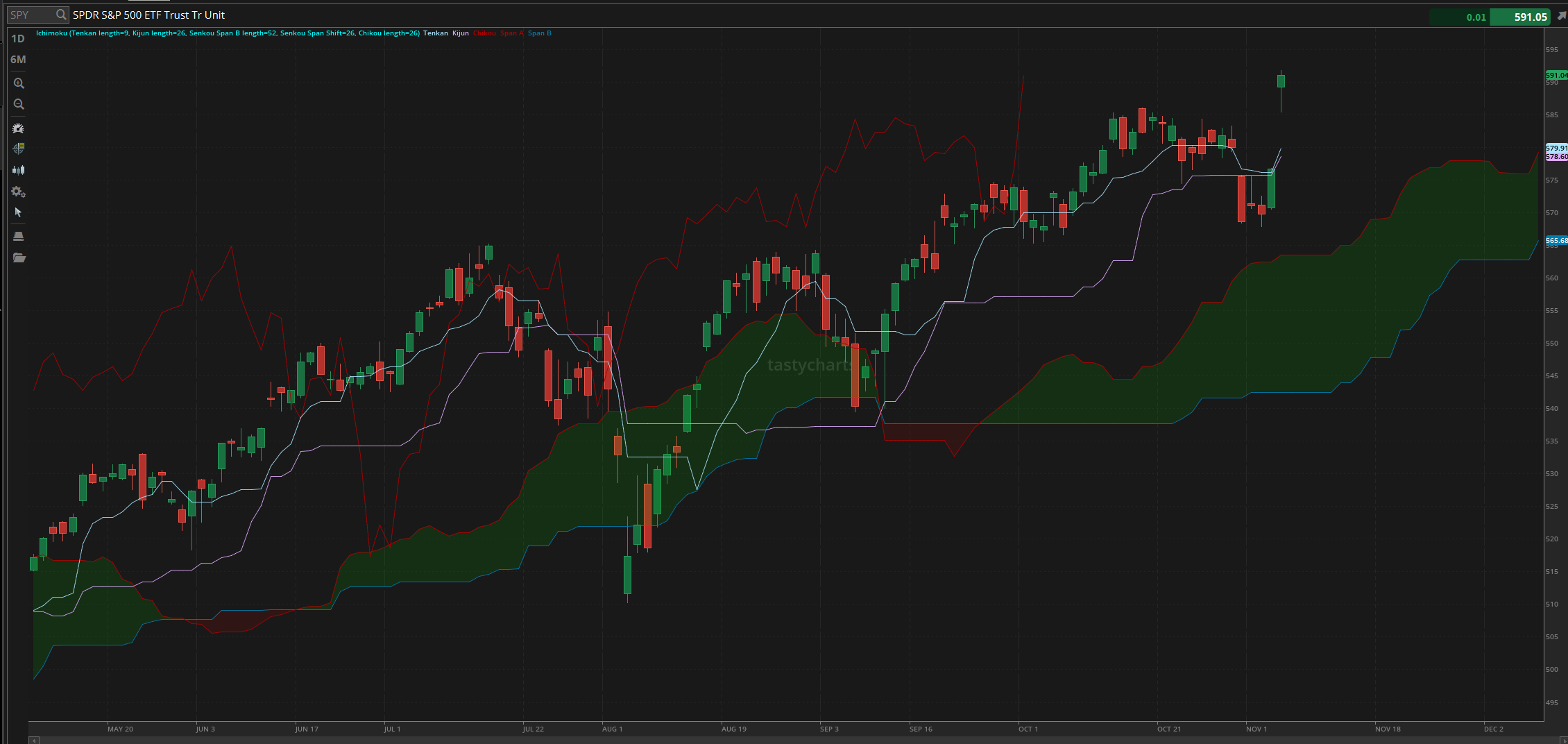
Task: Click the MAY 20 date label
Action: pos(120,729)
